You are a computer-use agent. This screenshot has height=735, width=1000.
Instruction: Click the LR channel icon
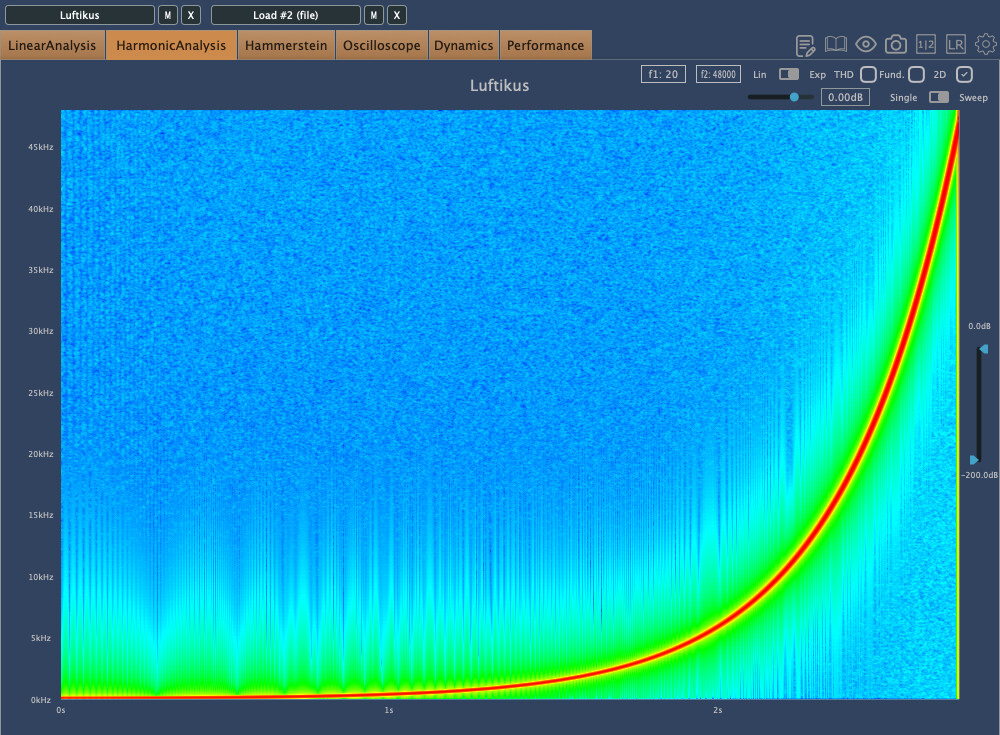pos(956,45)
